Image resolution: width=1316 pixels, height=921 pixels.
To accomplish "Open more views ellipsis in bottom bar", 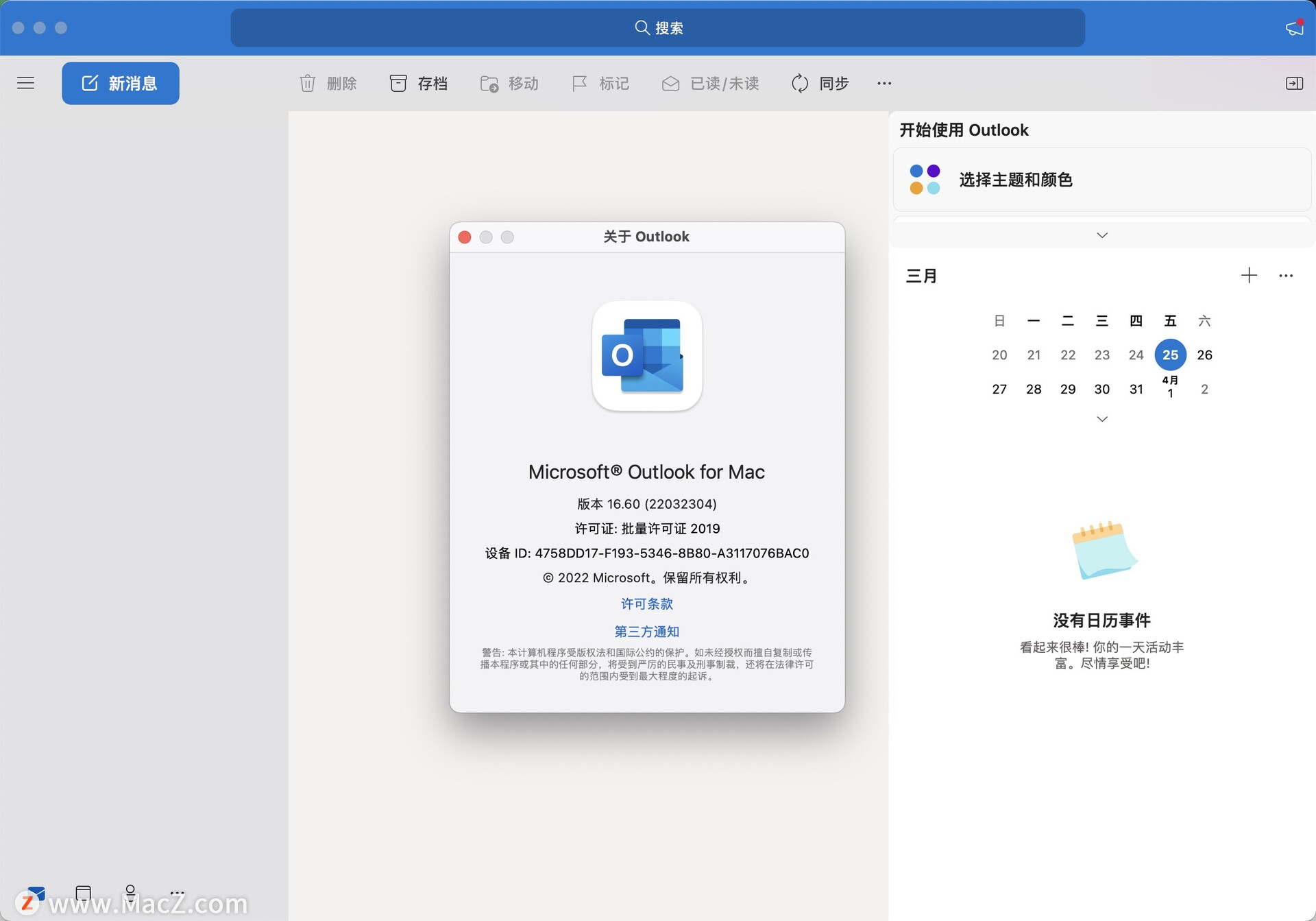I will click(177, 892).
